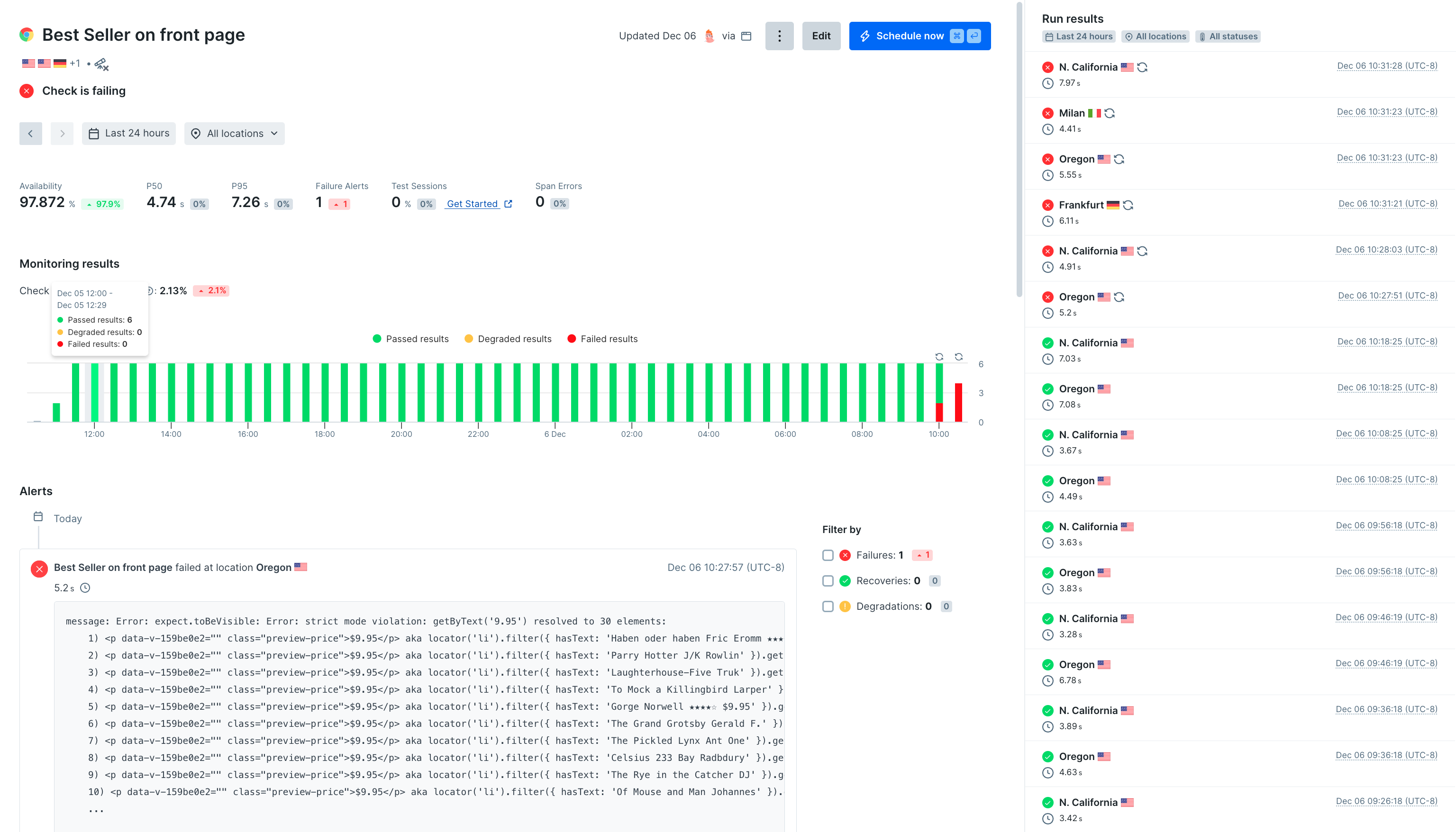Click the US flag icon under the page title
1456x832 pixels.
tap(29, 63)
